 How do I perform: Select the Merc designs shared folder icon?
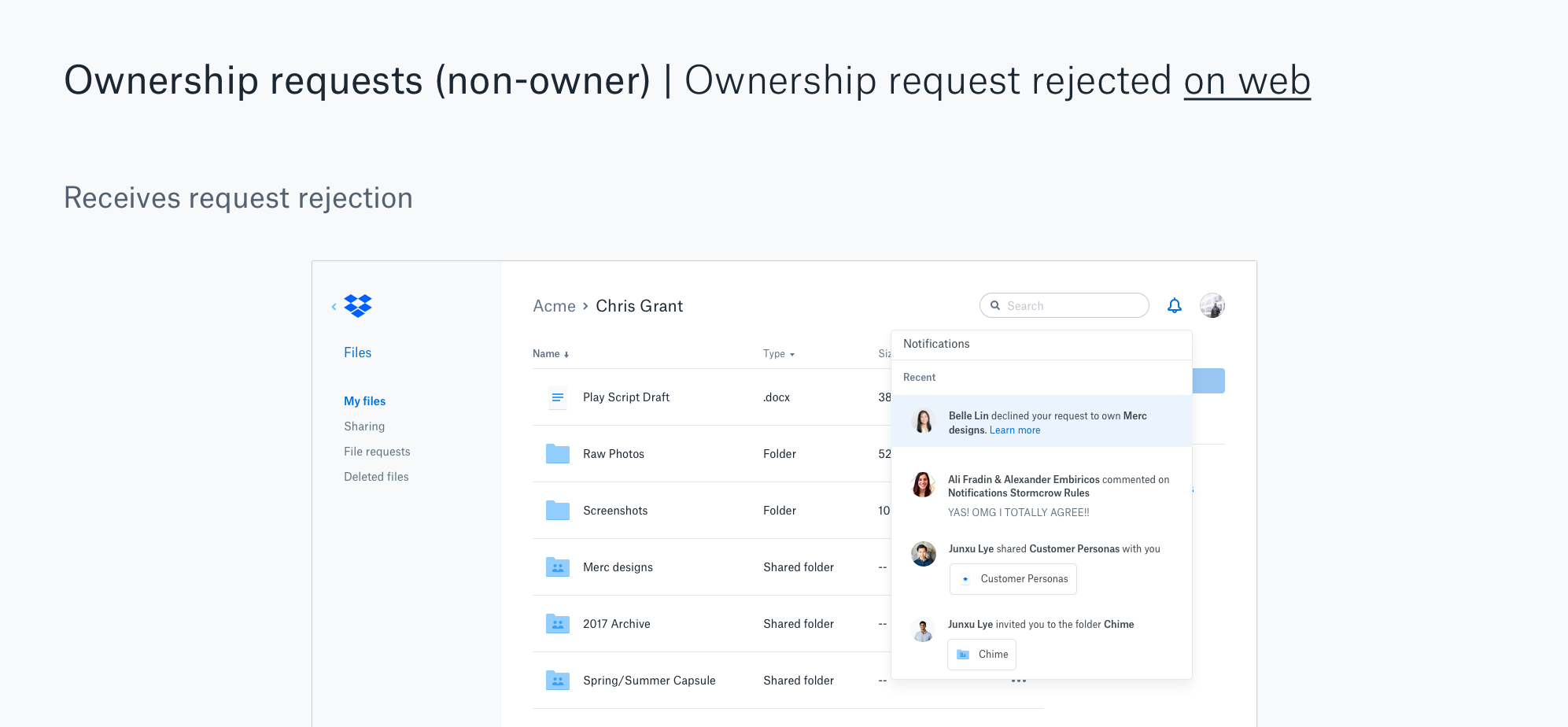[557, 566]
